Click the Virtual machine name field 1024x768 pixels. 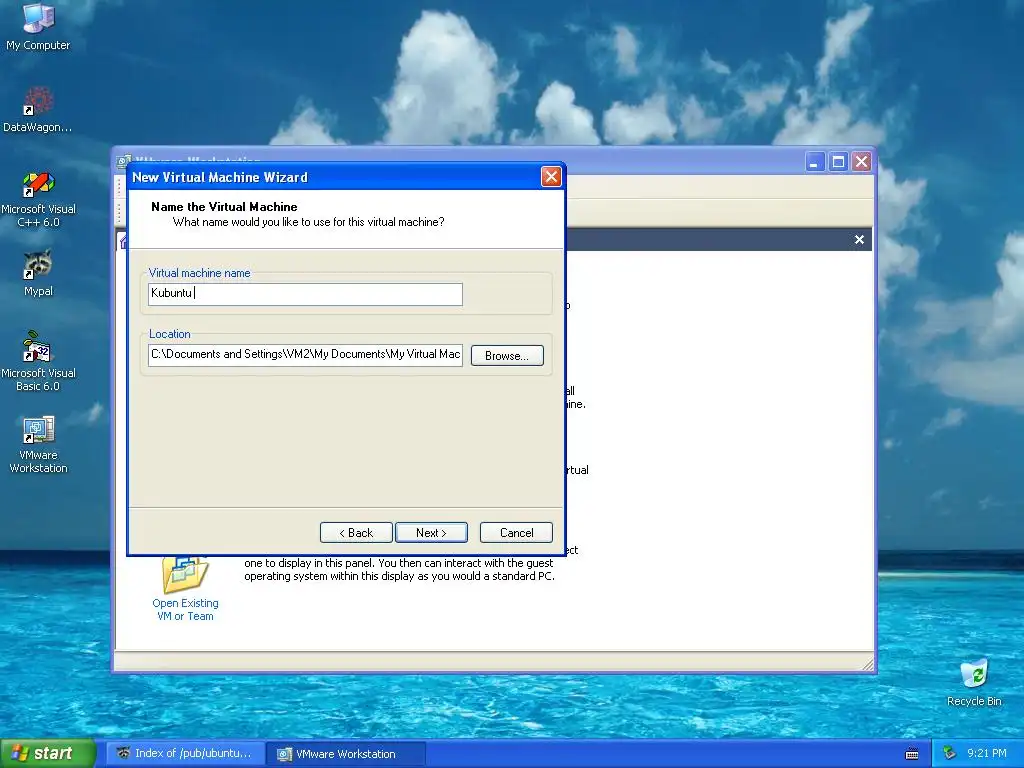point(305,294)
